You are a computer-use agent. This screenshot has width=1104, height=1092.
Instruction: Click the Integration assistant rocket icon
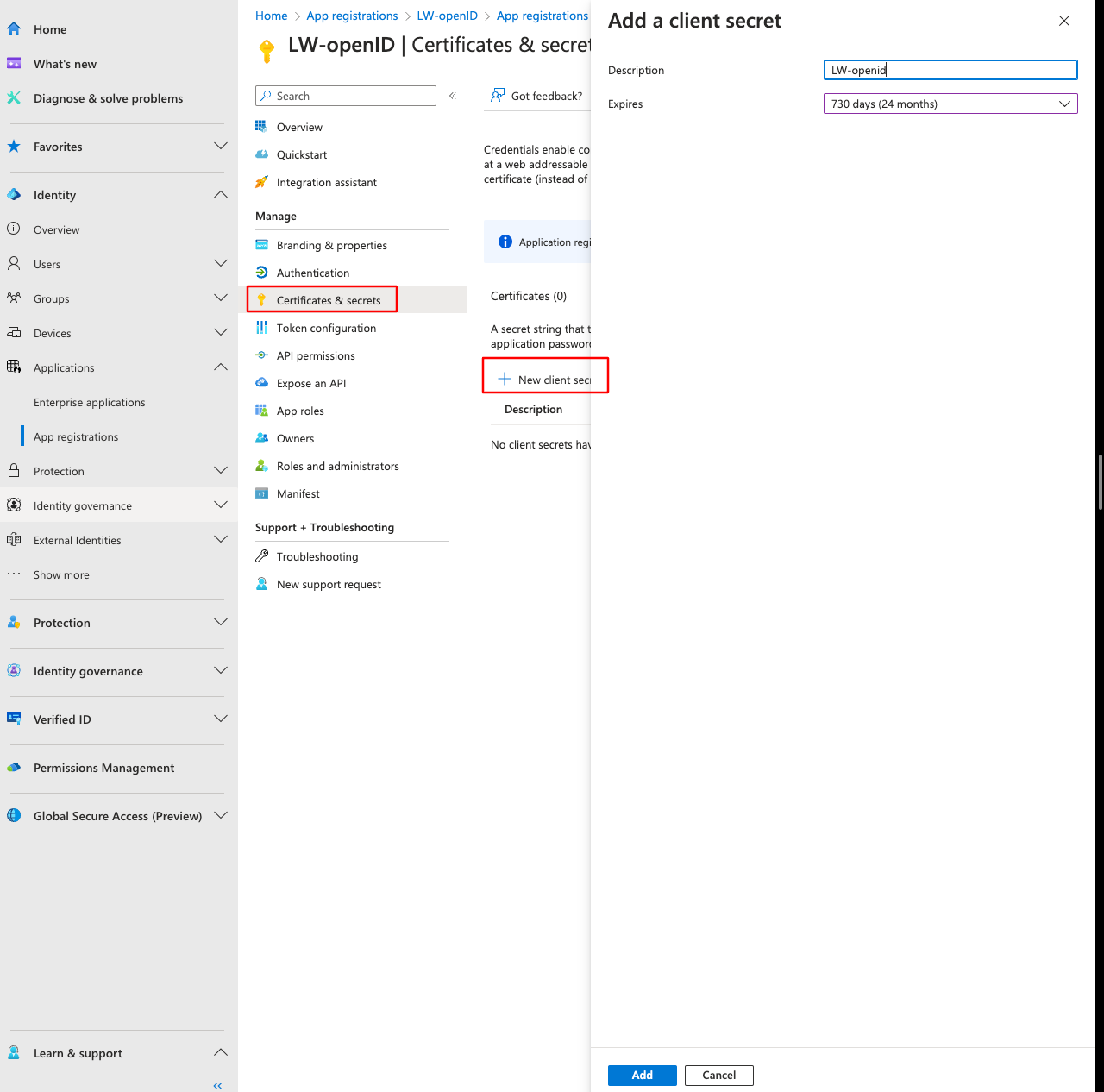pos(261,182)
